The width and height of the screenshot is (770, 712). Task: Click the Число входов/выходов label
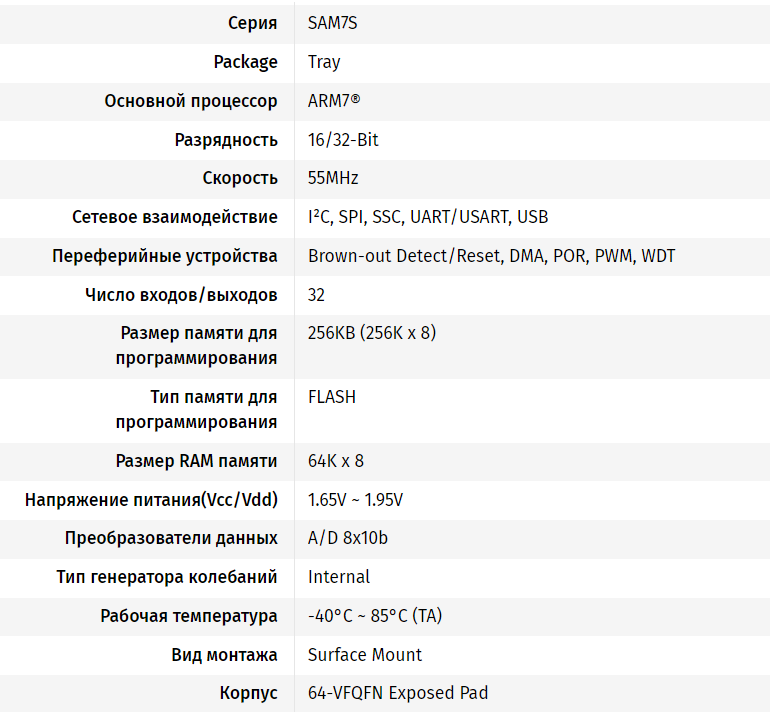181,295
